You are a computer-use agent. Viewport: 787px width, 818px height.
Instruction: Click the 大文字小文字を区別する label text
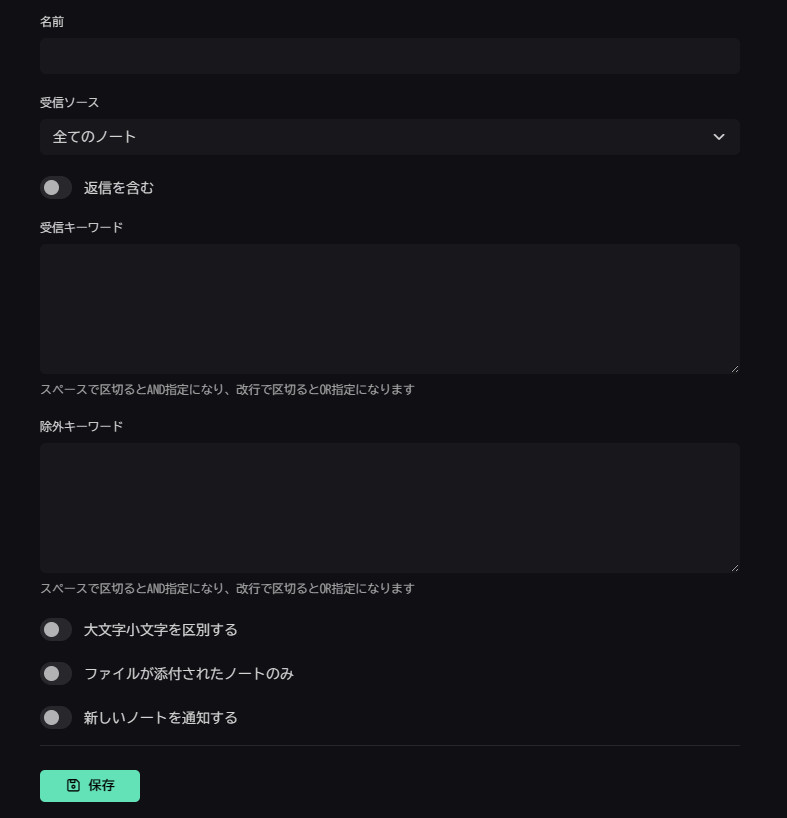coord(161,630)
